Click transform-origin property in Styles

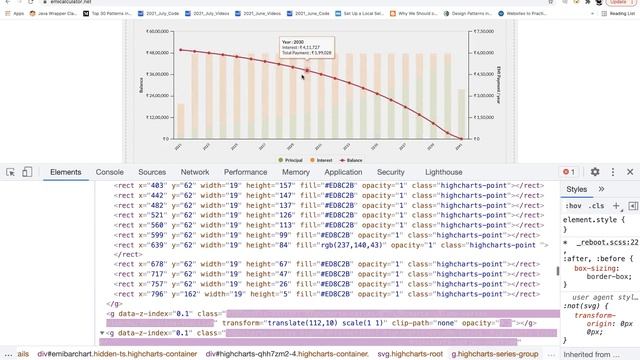point(594,320)
